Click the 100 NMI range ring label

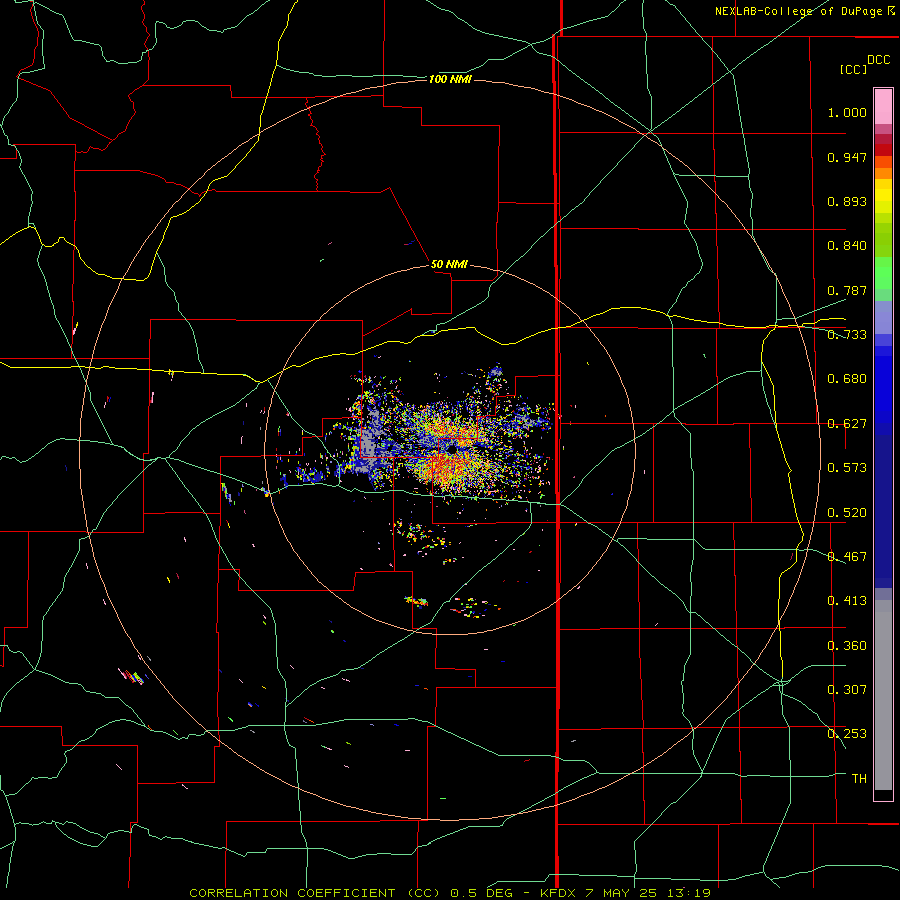click(450, 79)
